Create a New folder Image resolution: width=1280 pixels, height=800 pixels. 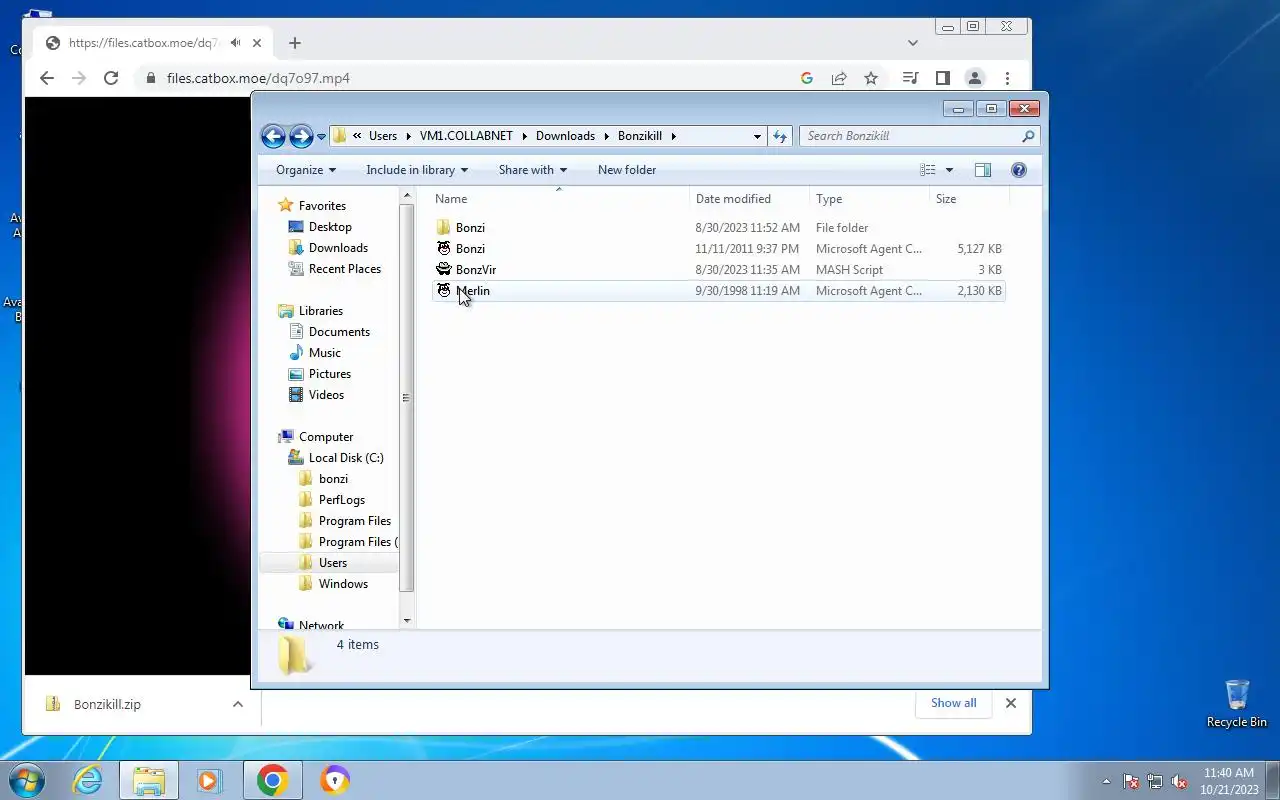click(627, 170)
